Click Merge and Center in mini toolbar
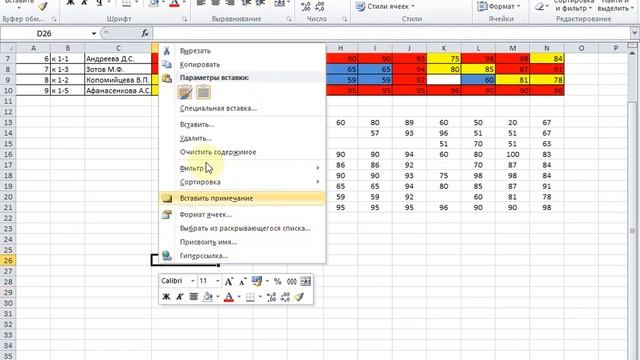 tap(305, 281)
